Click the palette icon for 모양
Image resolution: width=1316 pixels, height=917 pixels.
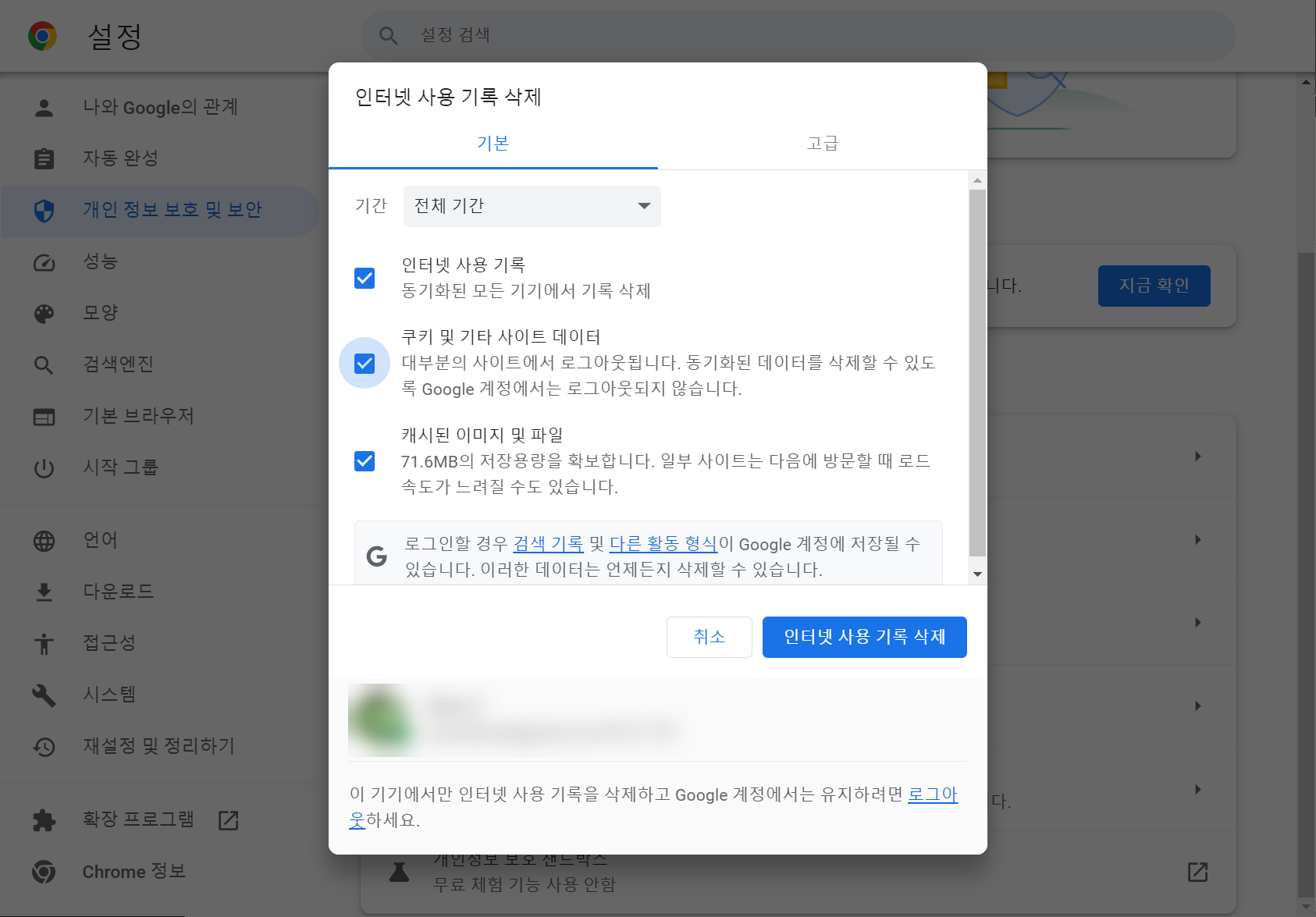[x=44, y=313]
